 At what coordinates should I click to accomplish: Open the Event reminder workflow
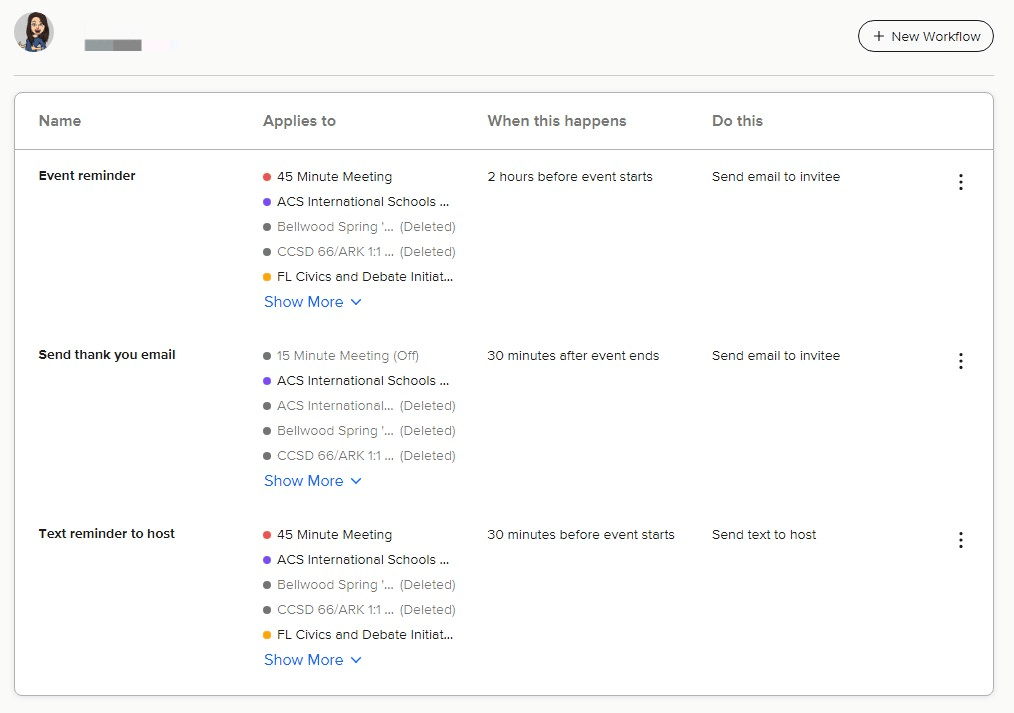pyautogui.click(x=87, y=176)
